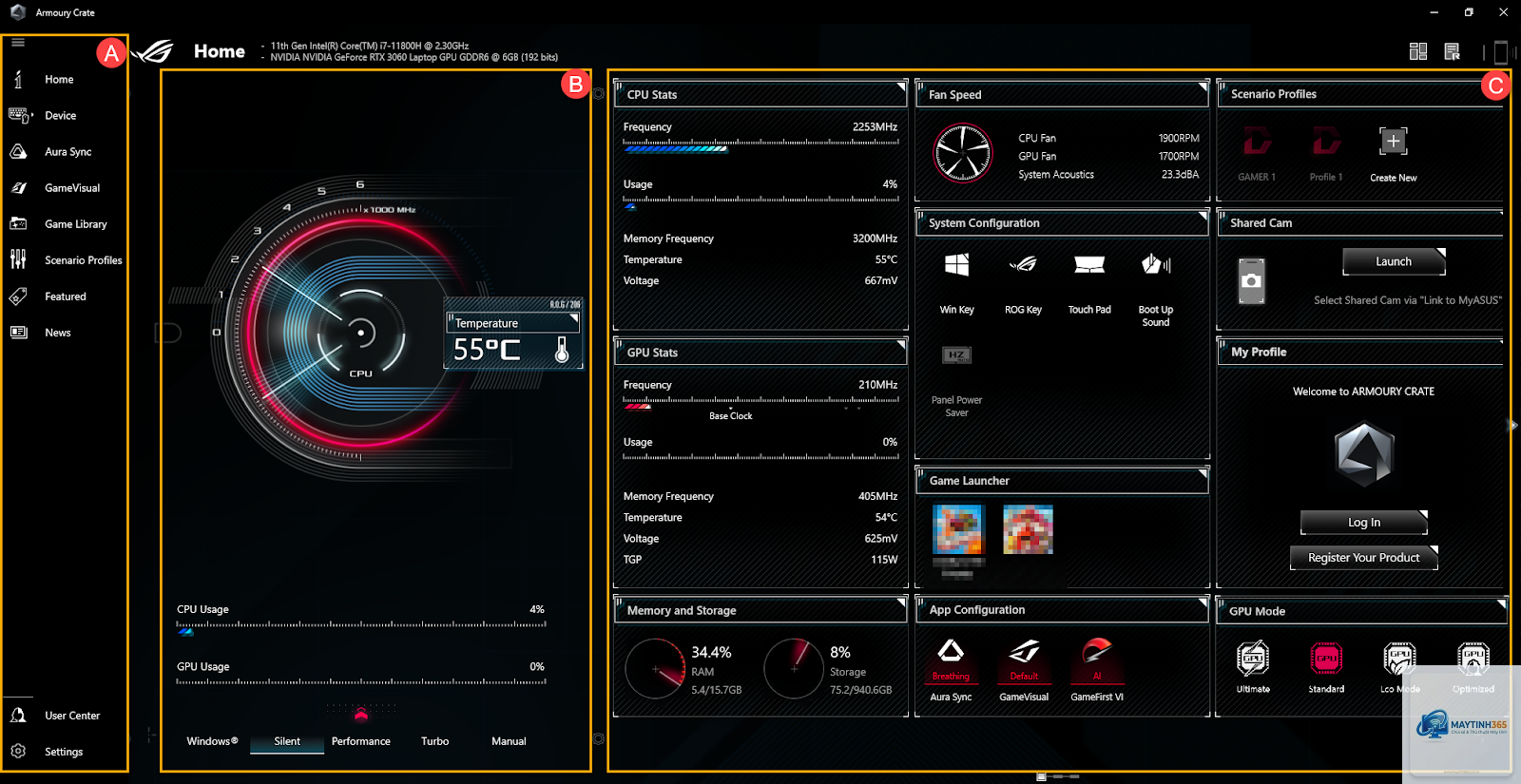This screenshot has width=1521, height=784.
Task: Click the device icon at top right
Action: click(1501, 51)
